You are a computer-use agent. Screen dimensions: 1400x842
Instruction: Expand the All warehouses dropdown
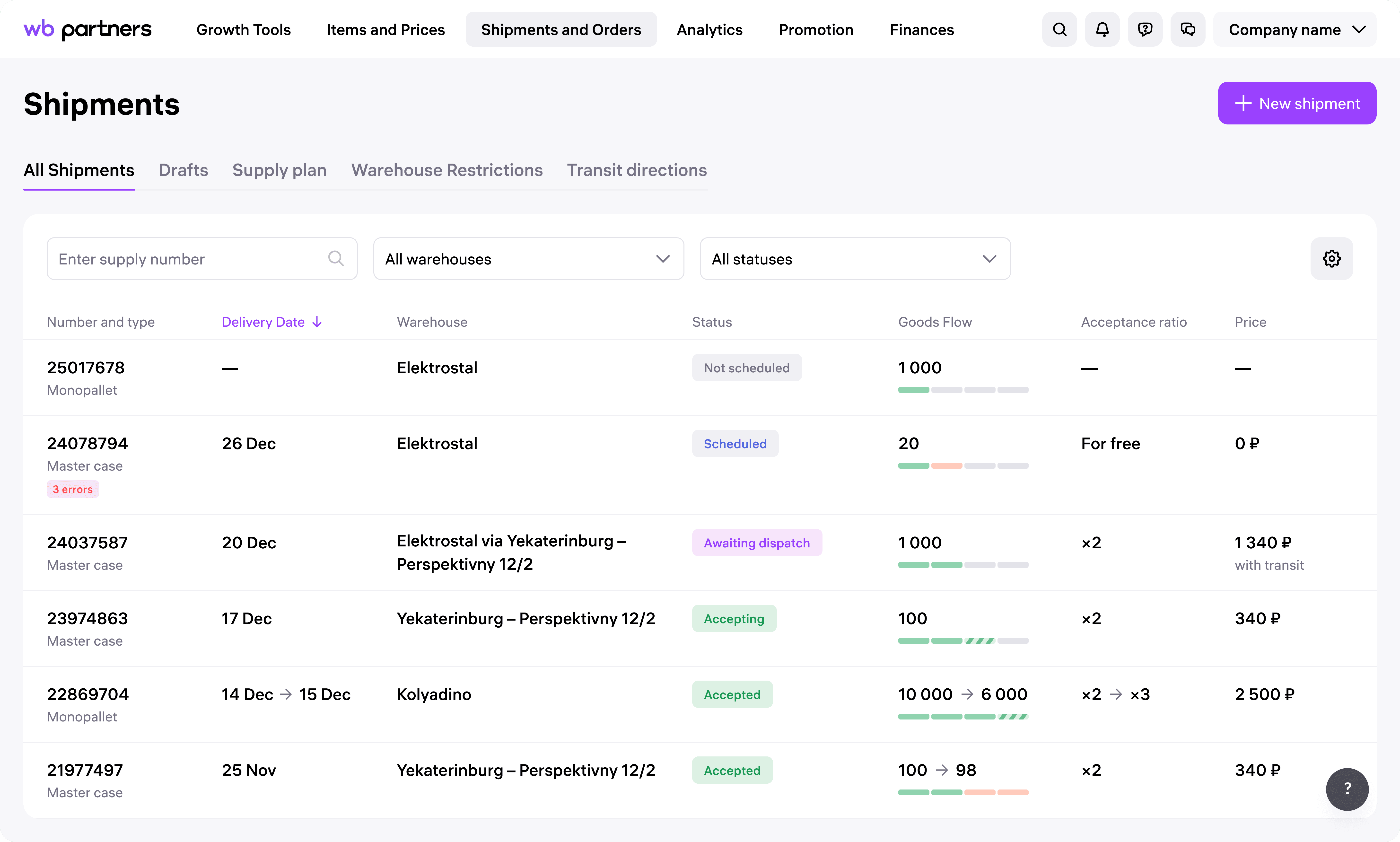tap(528, 259)
